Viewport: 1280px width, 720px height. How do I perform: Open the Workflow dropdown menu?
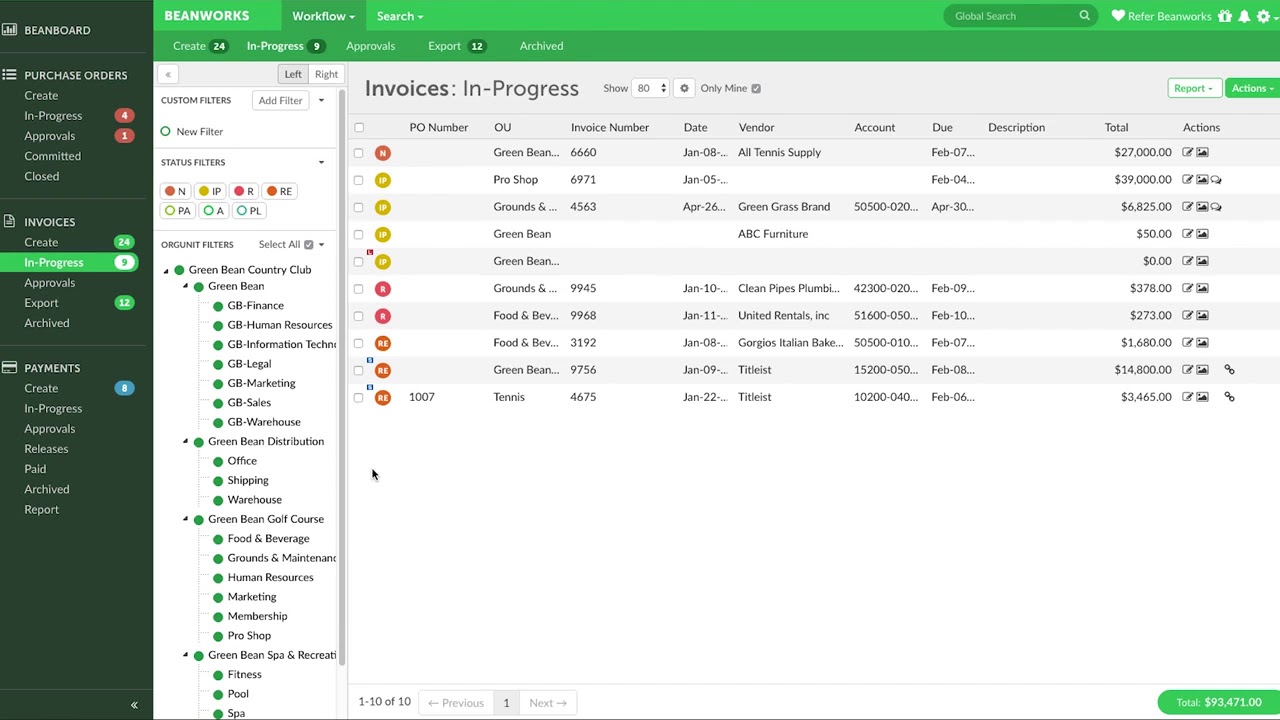point(323,16)
